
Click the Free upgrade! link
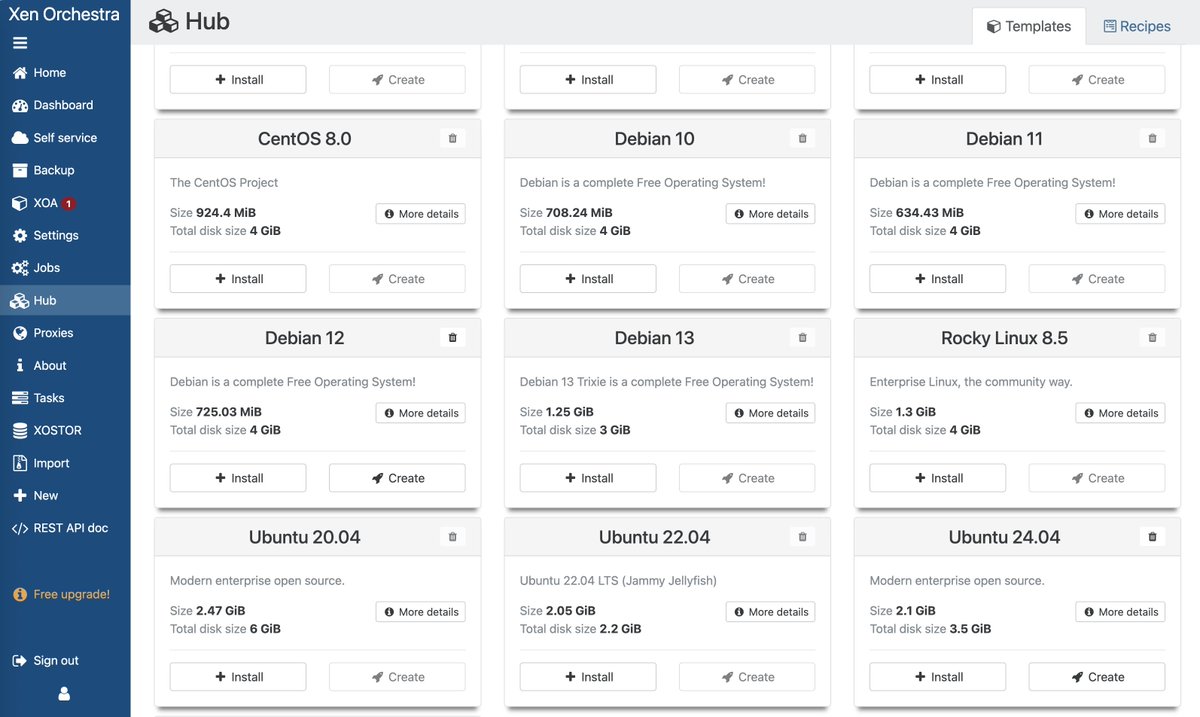61,594
